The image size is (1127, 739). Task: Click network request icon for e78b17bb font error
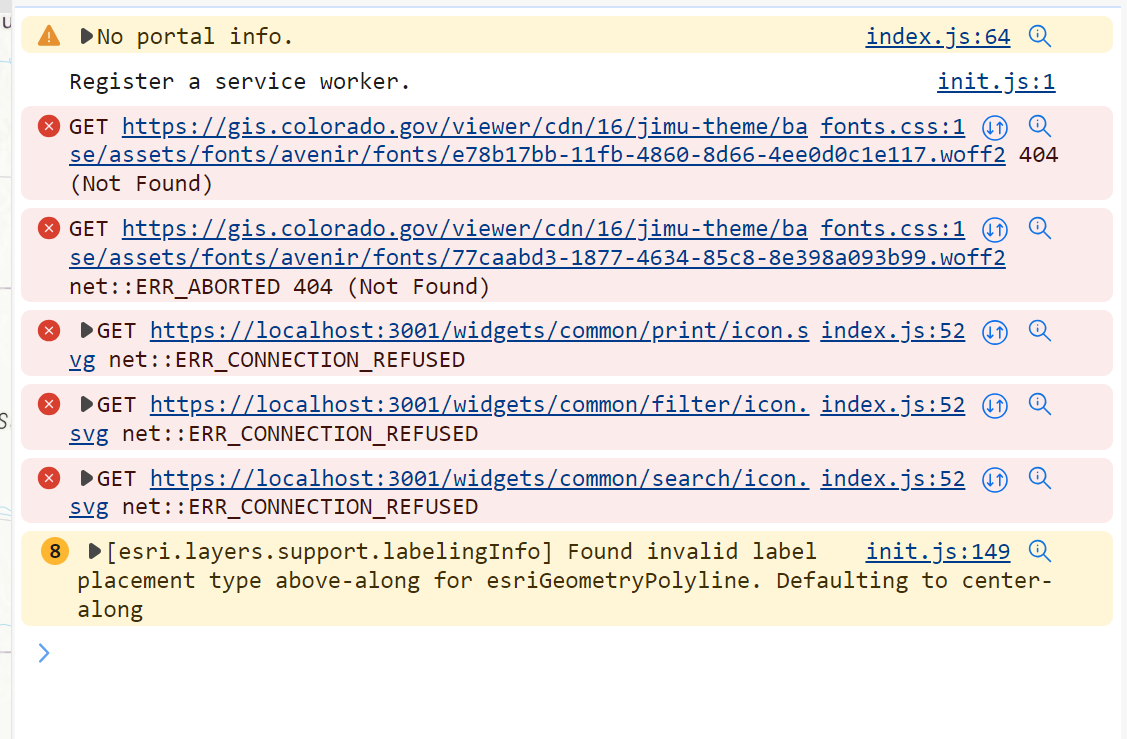pos(994,127)
